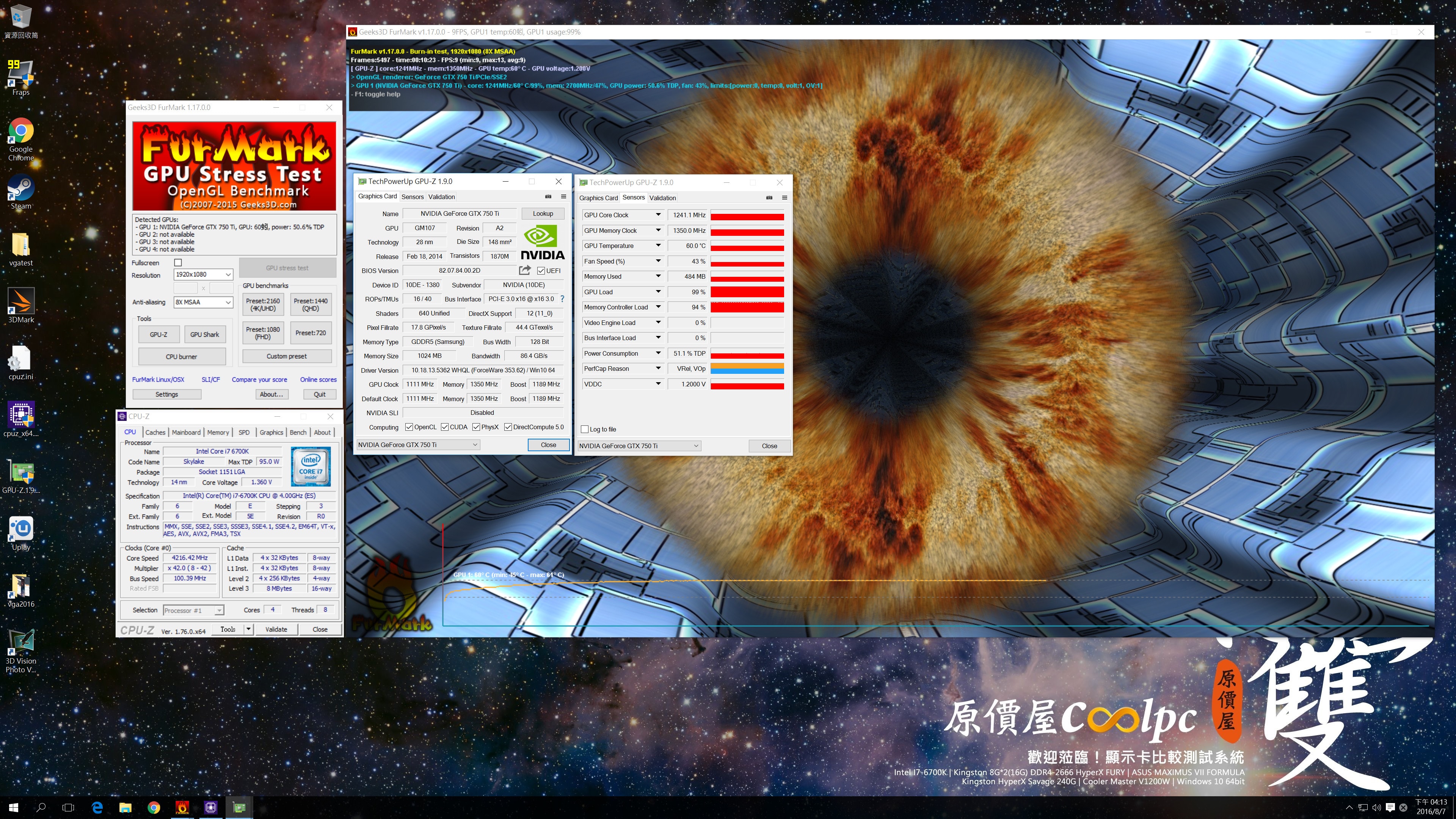Open the vgatest folder icon
The height and width of the screenshot is (819, 1456).
click(21, 249)
